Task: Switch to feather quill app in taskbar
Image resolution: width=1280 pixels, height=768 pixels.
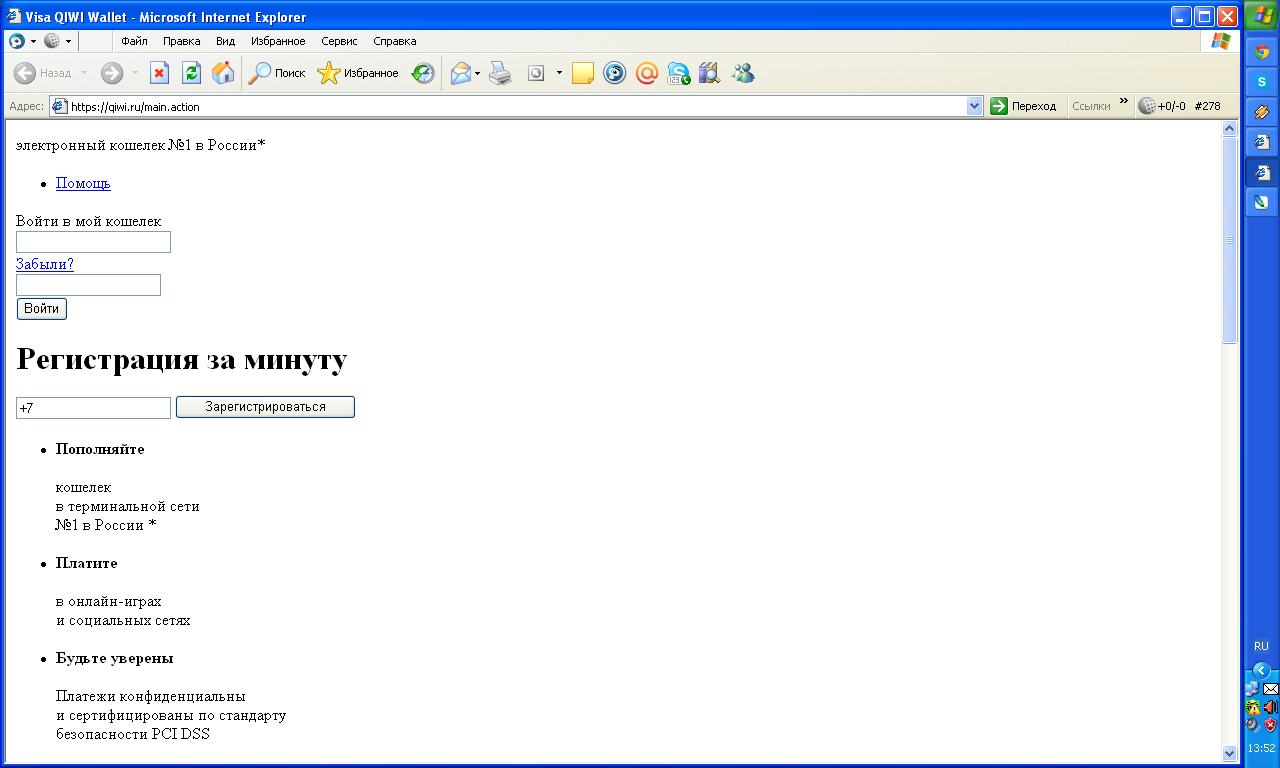Action: tap(1262, 203)
